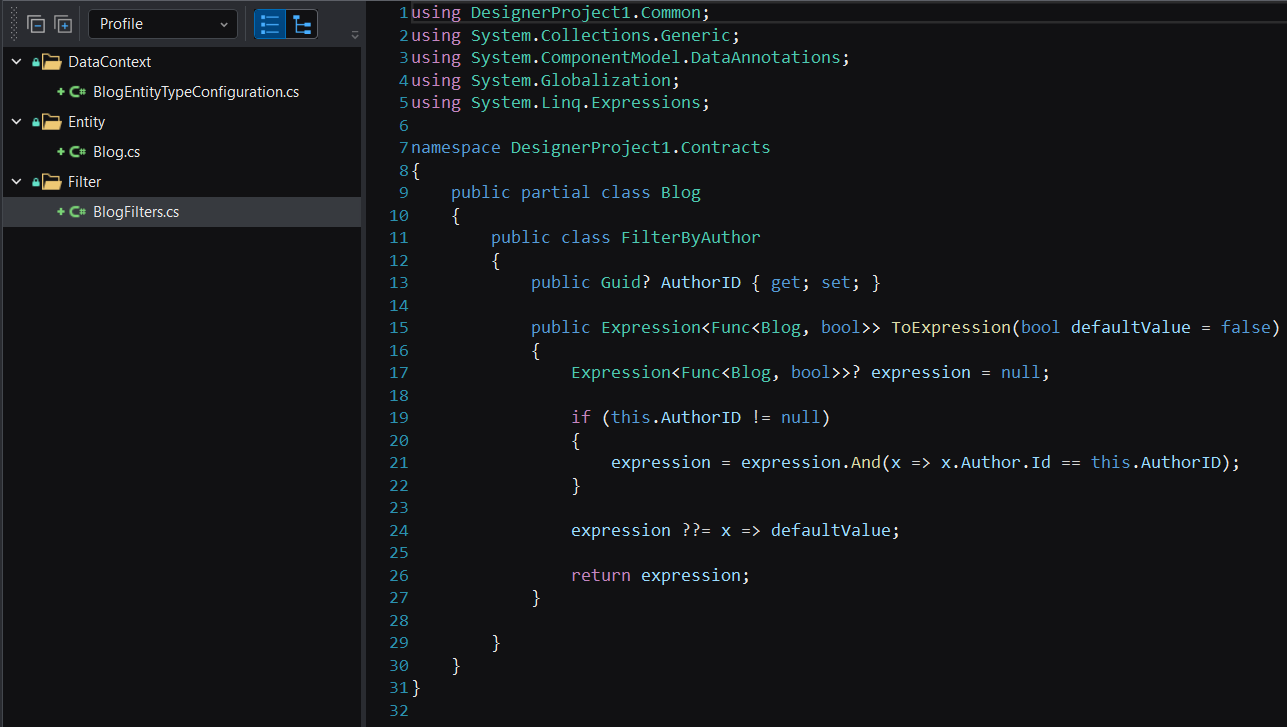This screenshot has width=1287, height=727.
Task: Switch to the flat list view mode
Action: [269, 24]
